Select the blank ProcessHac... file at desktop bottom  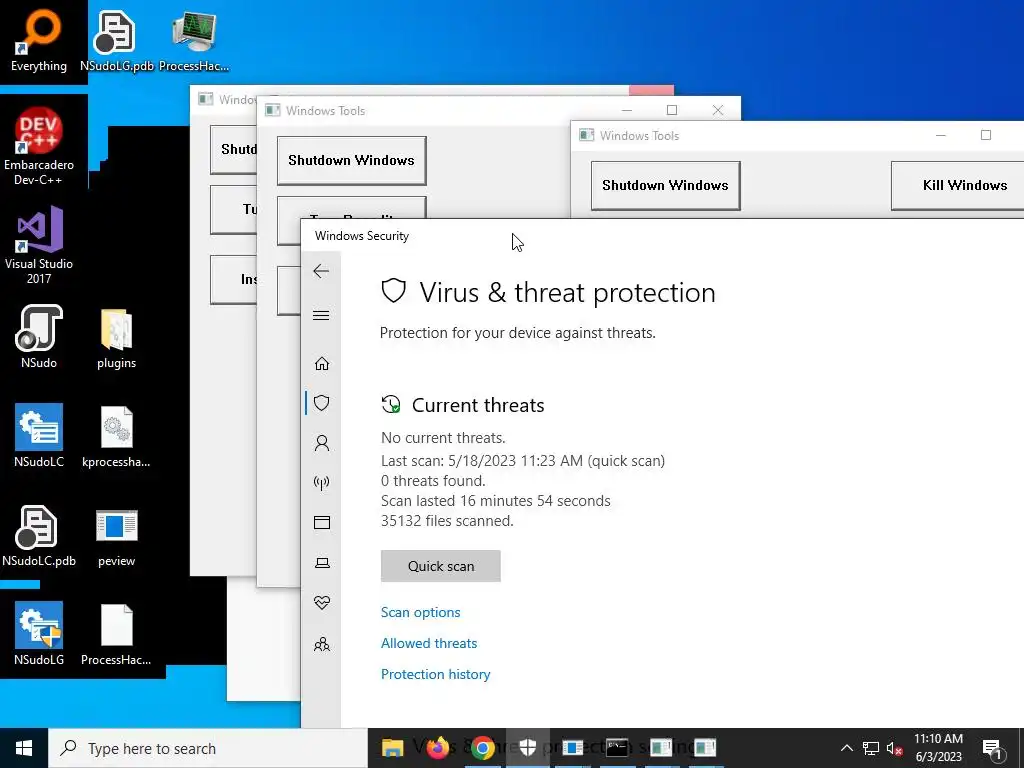click(116, 635)
